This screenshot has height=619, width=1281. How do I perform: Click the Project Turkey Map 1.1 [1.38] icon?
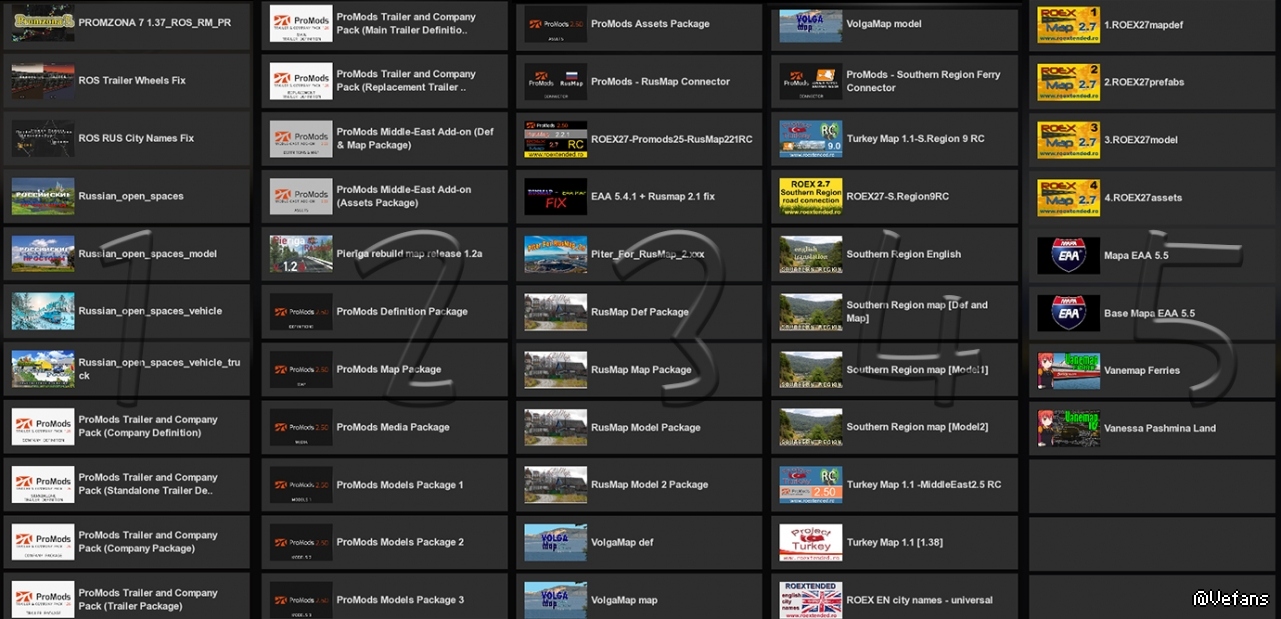811,542
